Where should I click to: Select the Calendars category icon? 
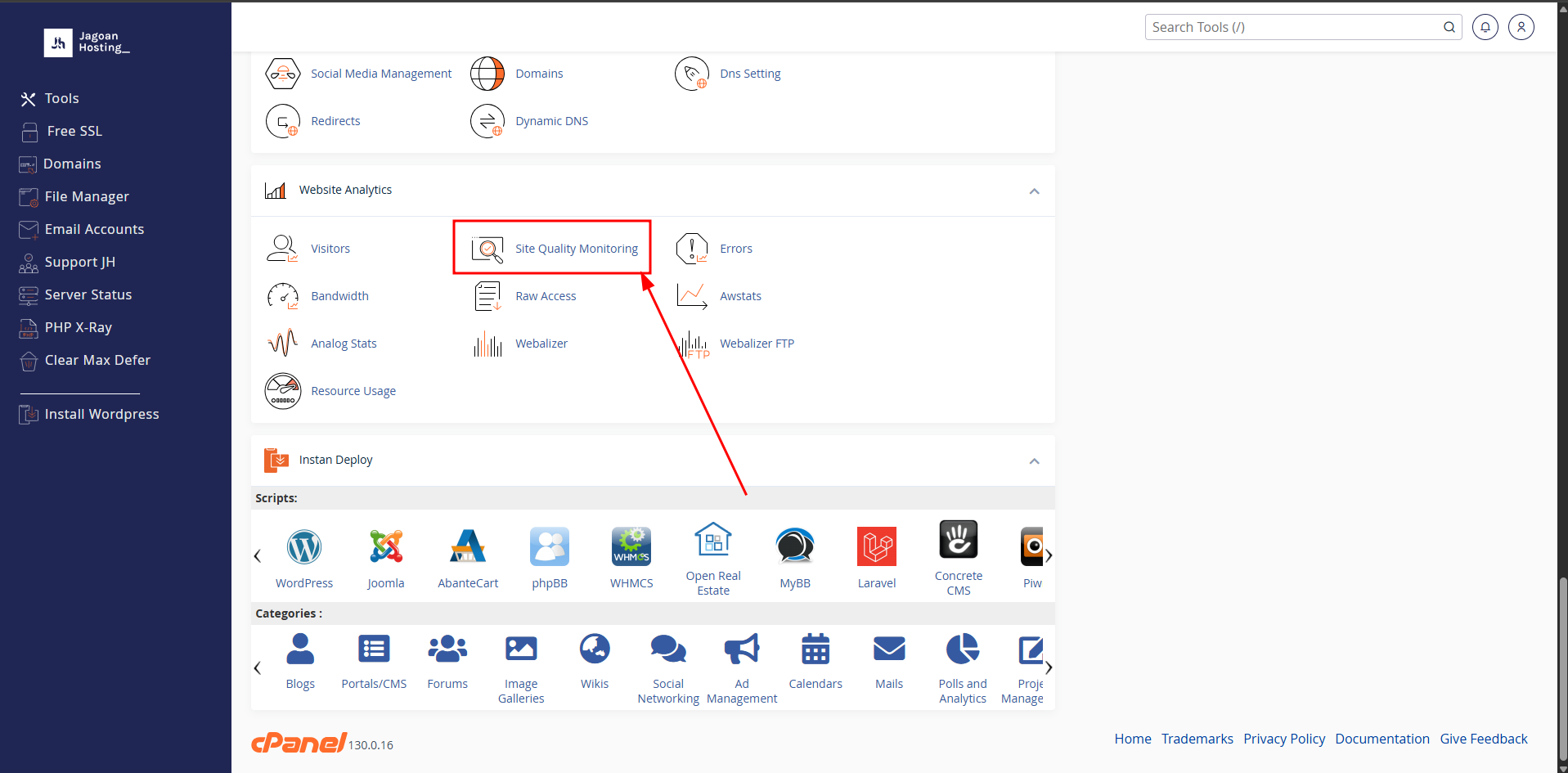(x=815, y=650)
